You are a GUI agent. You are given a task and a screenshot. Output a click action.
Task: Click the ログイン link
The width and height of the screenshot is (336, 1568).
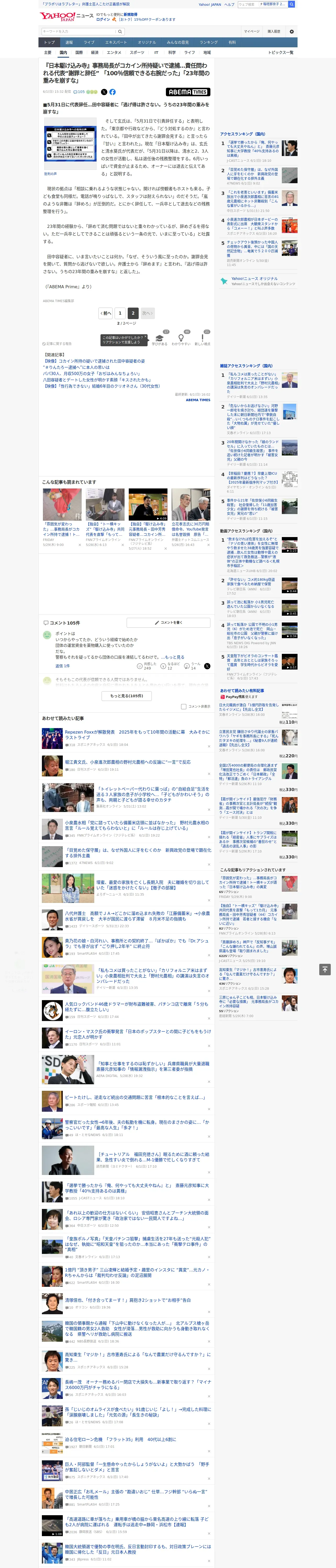point(103,20)
